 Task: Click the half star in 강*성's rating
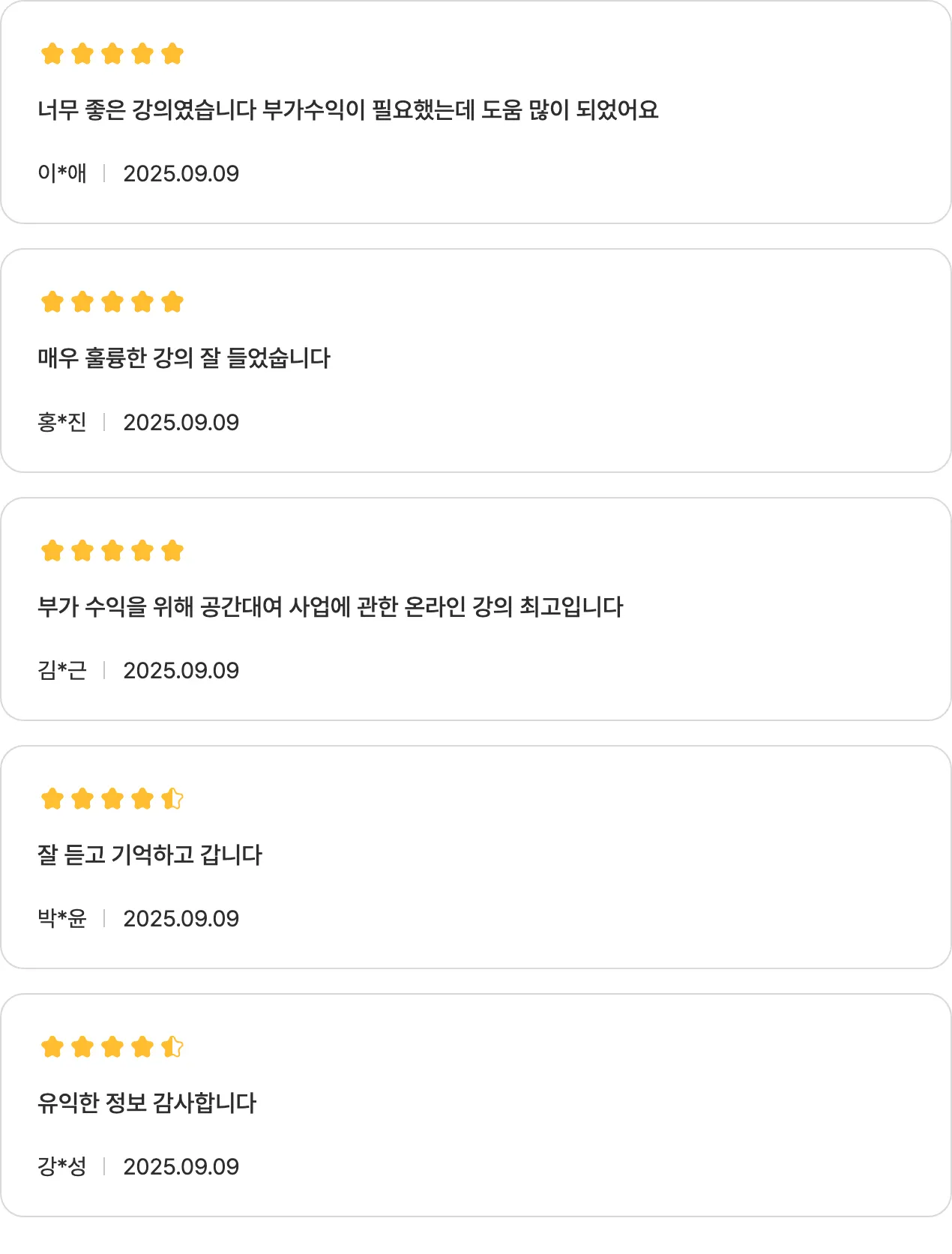tap(172, 1047)
